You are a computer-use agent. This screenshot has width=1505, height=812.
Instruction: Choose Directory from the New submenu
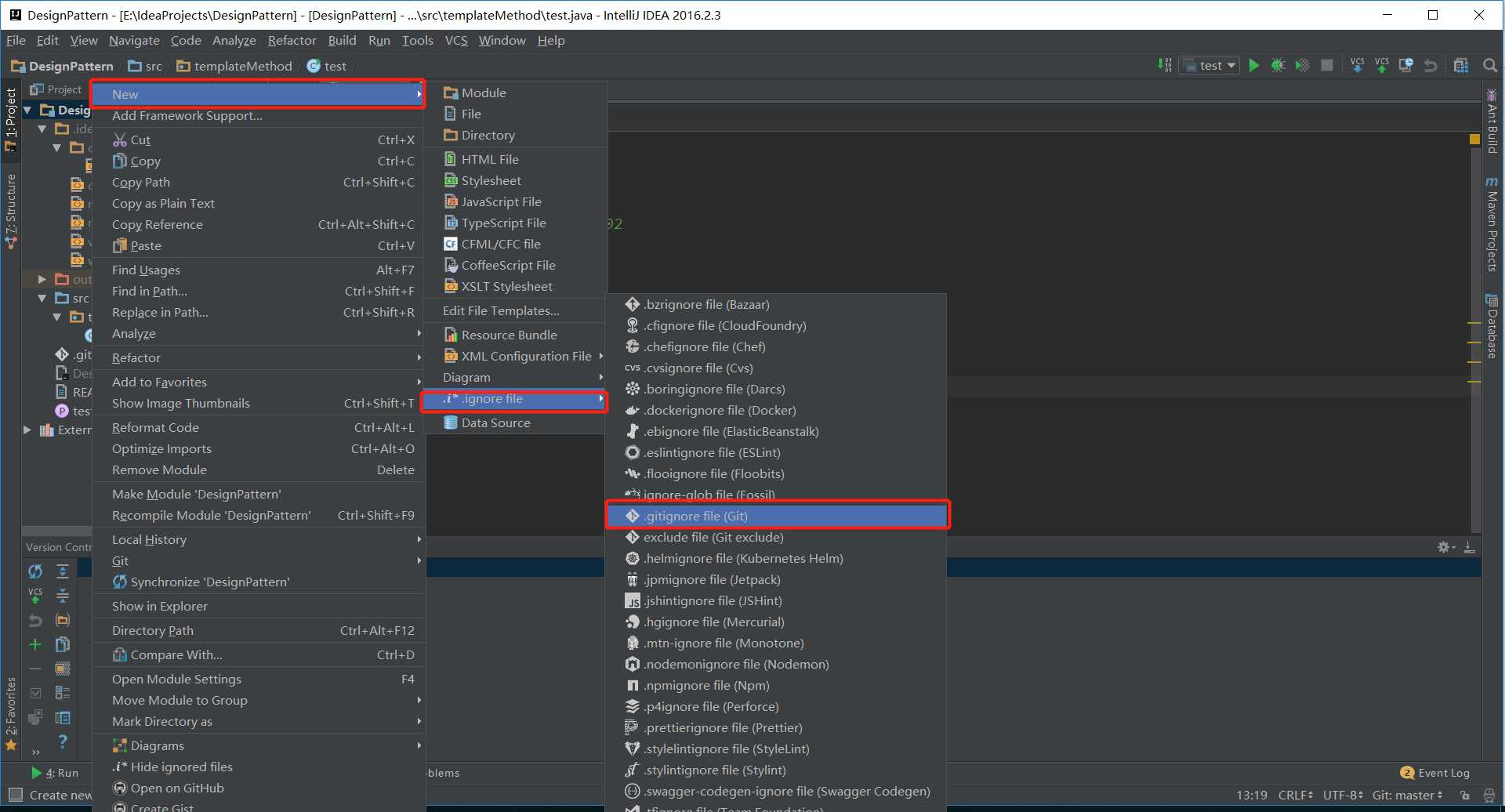point(515,135)
